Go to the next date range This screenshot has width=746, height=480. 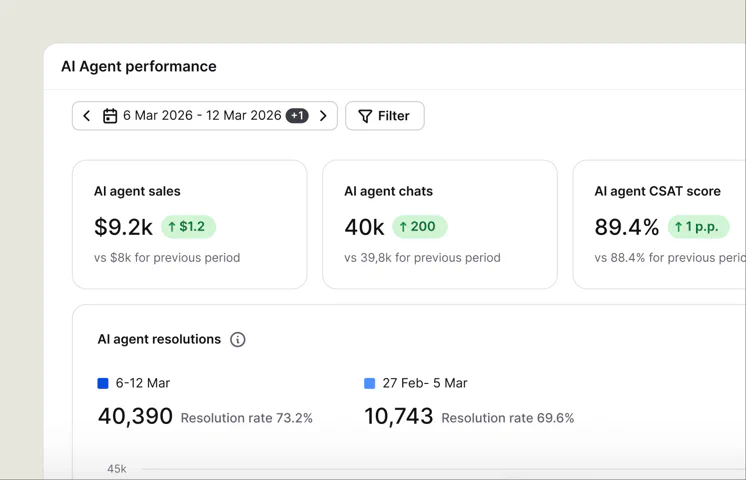coord(323,116)
